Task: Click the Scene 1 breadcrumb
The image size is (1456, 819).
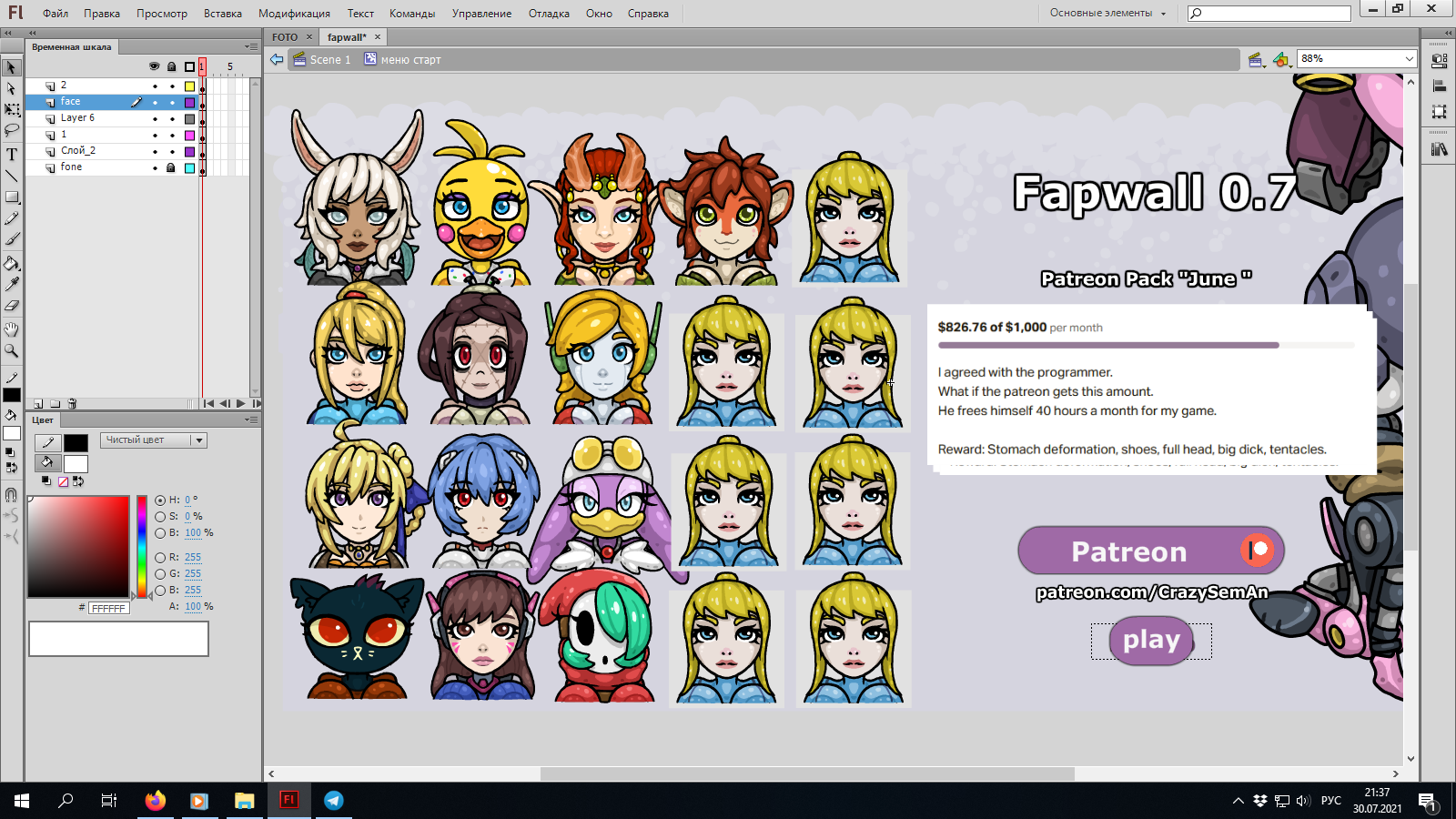Action: (x=322, y=60)
